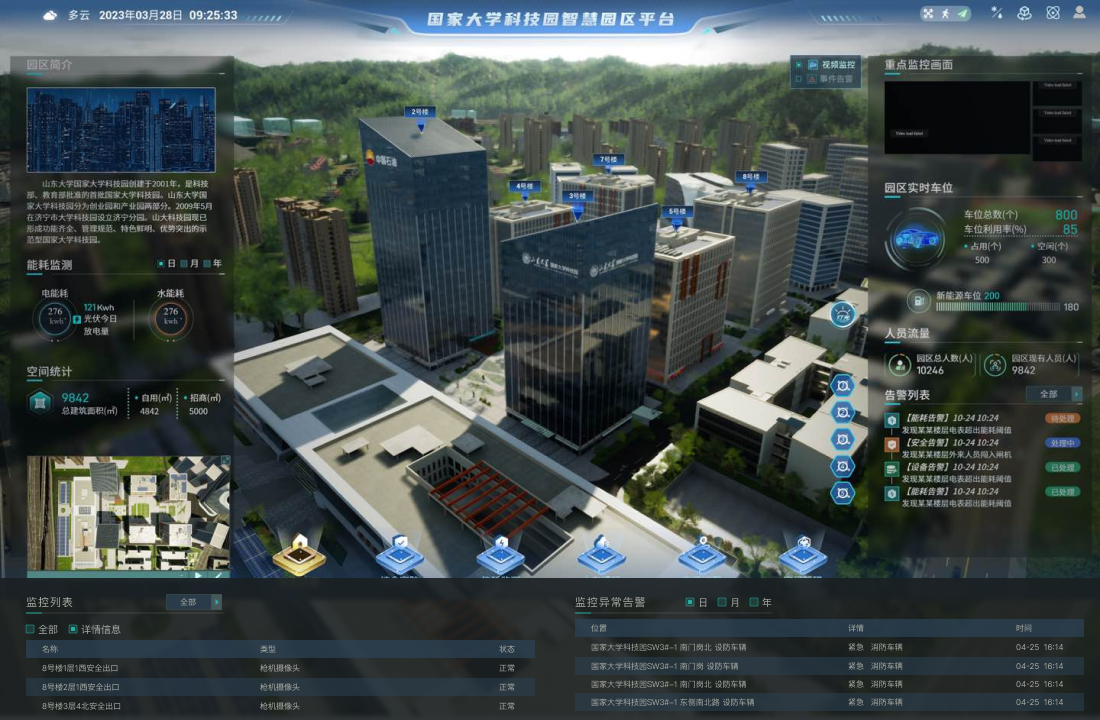1100x720 pixels.
Task: Switch to walking roam mode icon
Action: tap(946, 14)
